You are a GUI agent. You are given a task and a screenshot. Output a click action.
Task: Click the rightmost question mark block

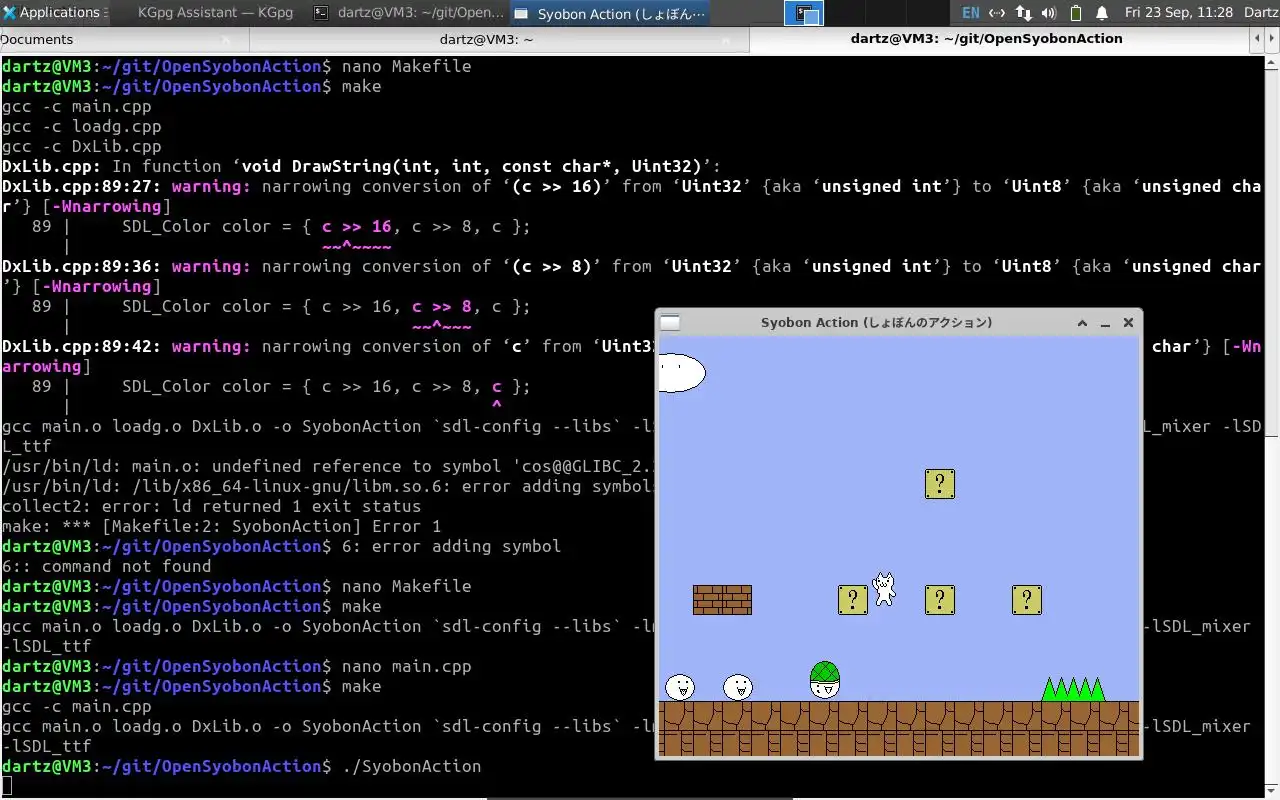coord(1026,600)
